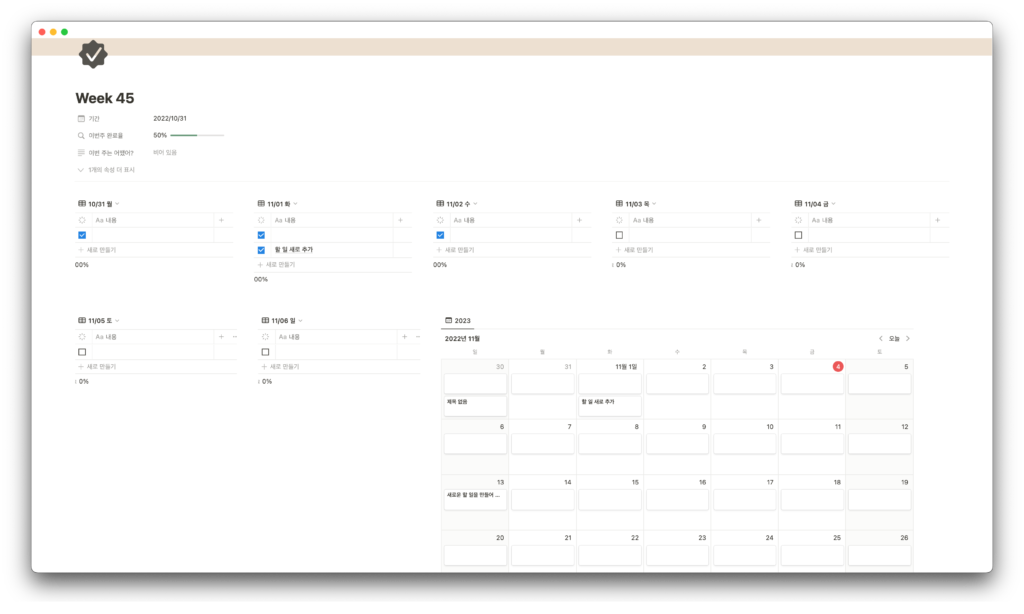
Task: Click the verified checkmark page icon
Action: pos(93,54)
